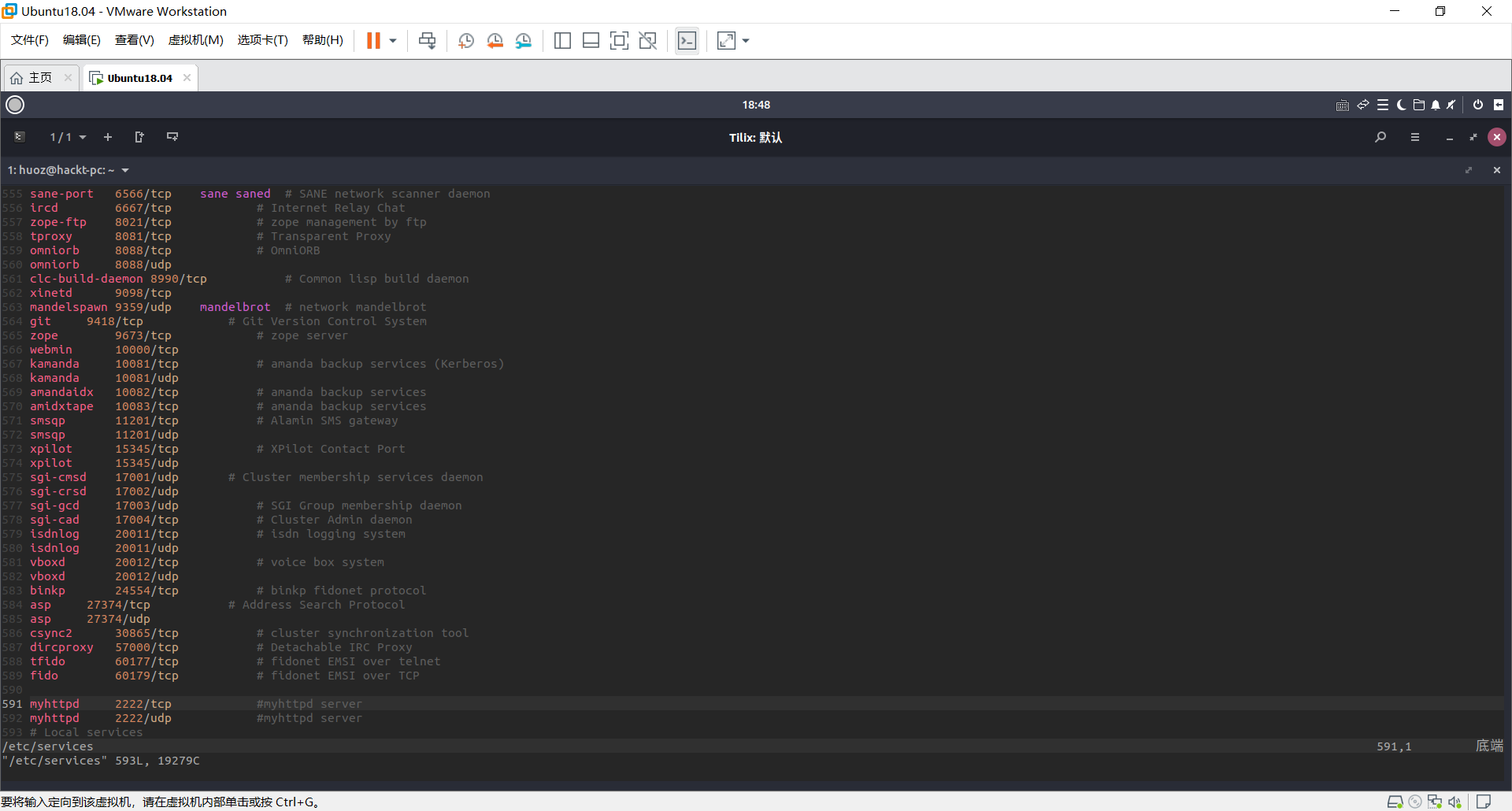Open the Tilix hamburger menu
The width and height of the screenshot is (1512, 811).
pyautogui.click(x=1415, y=137)
